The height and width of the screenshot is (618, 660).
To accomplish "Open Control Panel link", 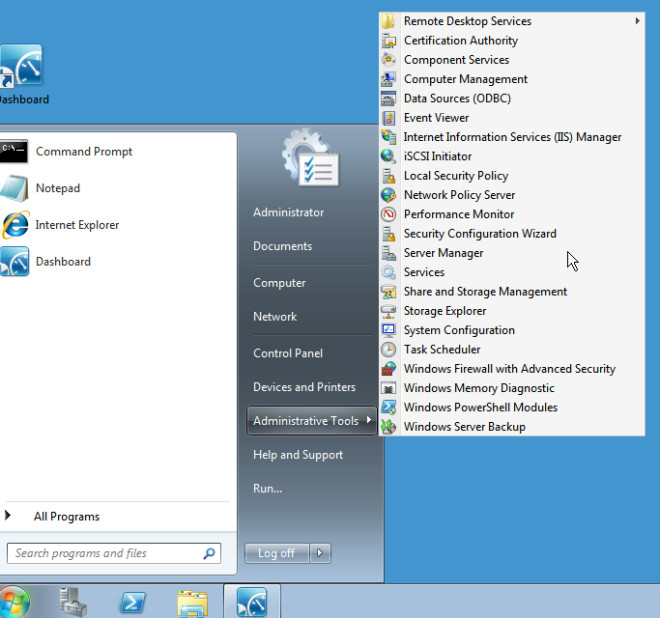I will tap(287, 353).
